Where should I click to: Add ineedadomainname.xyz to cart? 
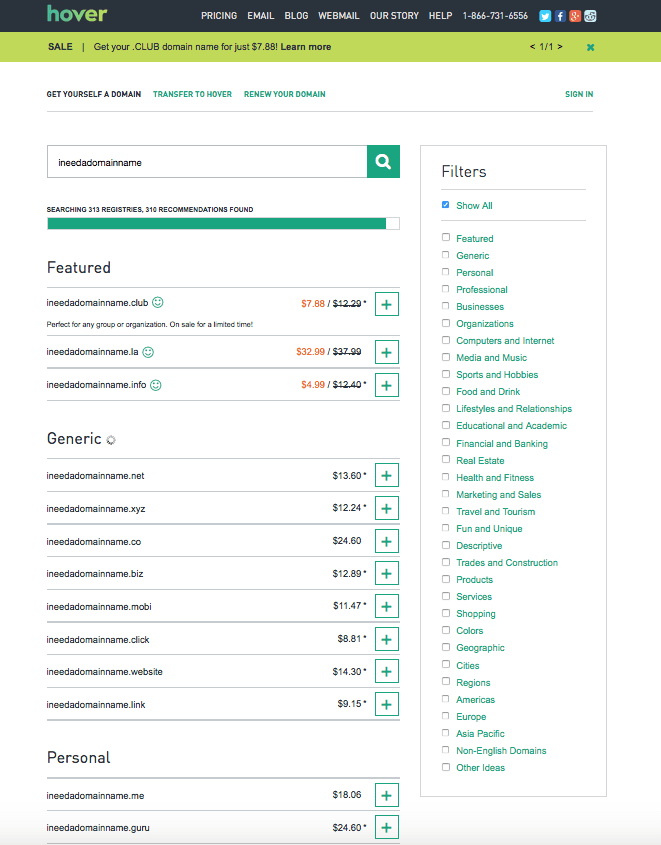coord(386,508)
